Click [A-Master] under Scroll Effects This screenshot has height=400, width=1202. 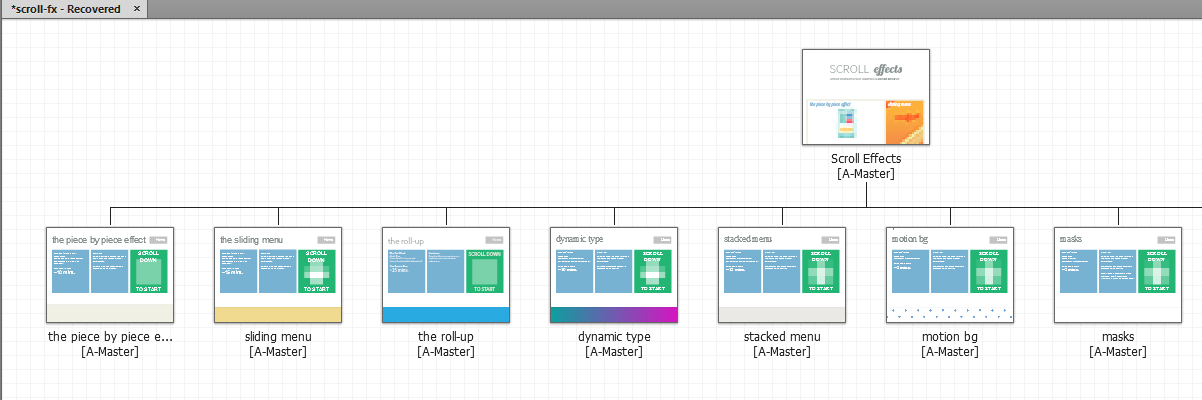tap(866, 174)
